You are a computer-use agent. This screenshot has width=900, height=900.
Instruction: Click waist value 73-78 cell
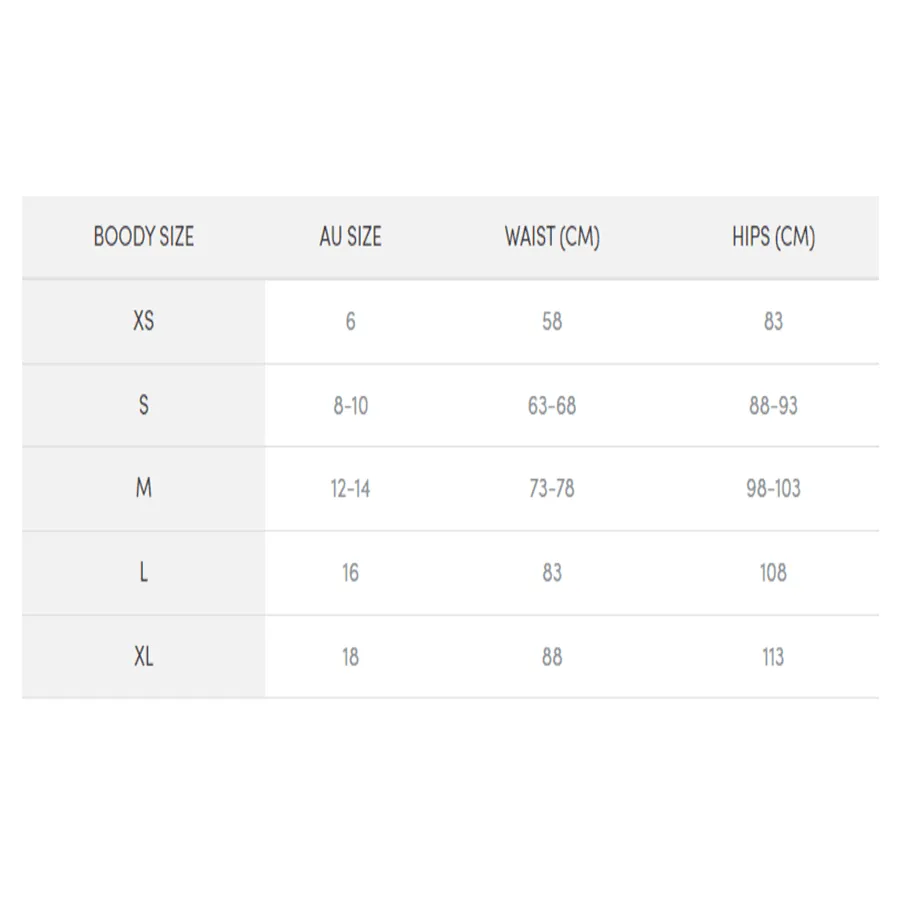(x=552, y=489)
